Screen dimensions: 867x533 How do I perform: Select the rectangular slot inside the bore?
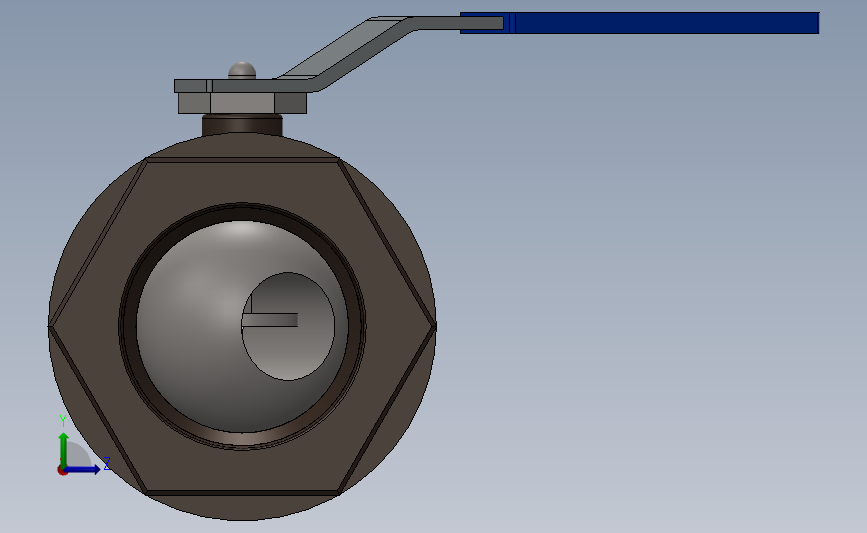click(x=270, y=320)
